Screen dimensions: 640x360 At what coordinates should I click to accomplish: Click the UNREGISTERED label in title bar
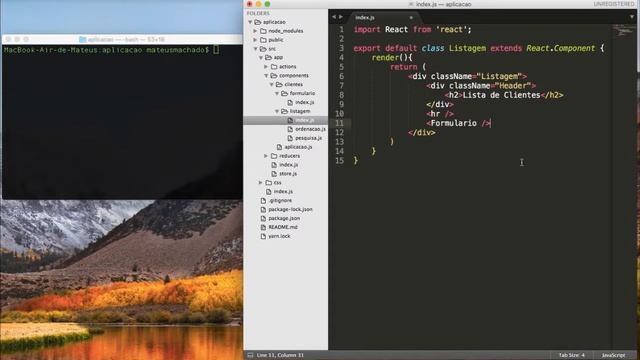click(x=614, y=4)
